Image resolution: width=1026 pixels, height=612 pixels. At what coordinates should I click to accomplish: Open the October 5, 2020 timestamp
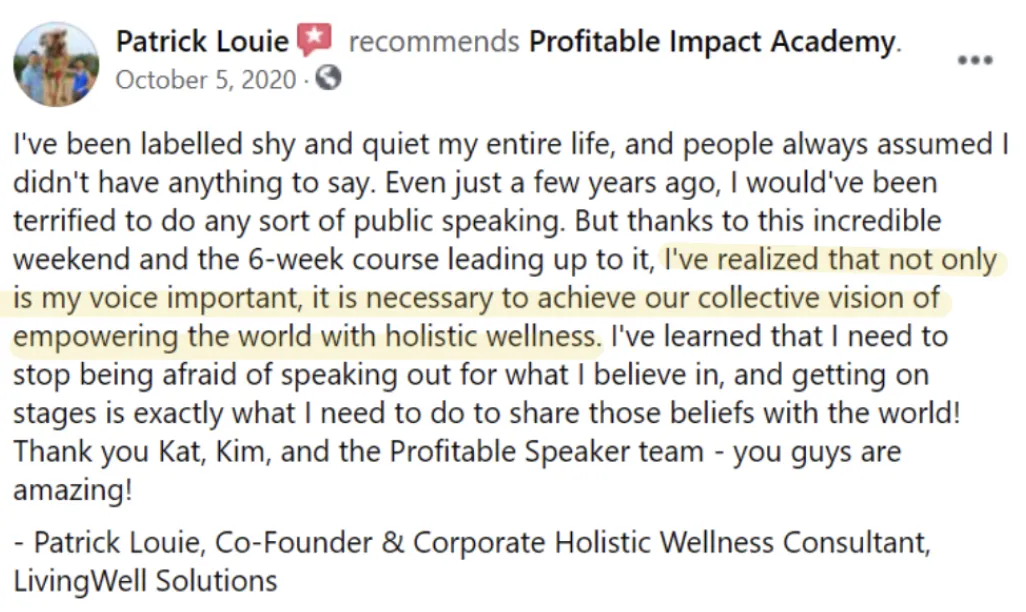tap(206, 80)
